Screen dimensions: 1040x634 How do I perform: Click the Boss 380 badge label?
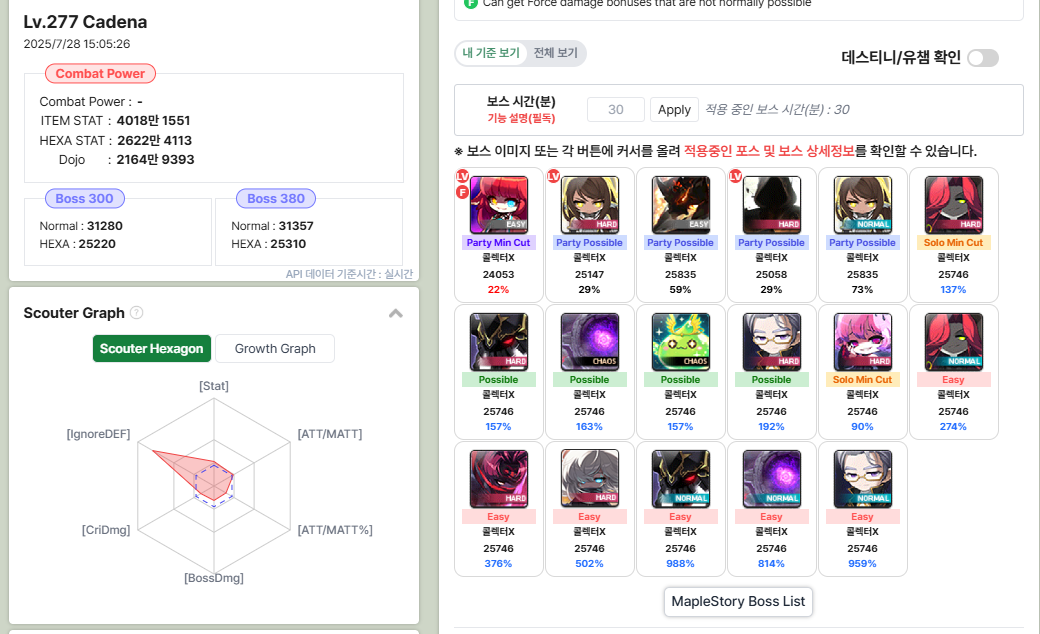tap(276, 198)
